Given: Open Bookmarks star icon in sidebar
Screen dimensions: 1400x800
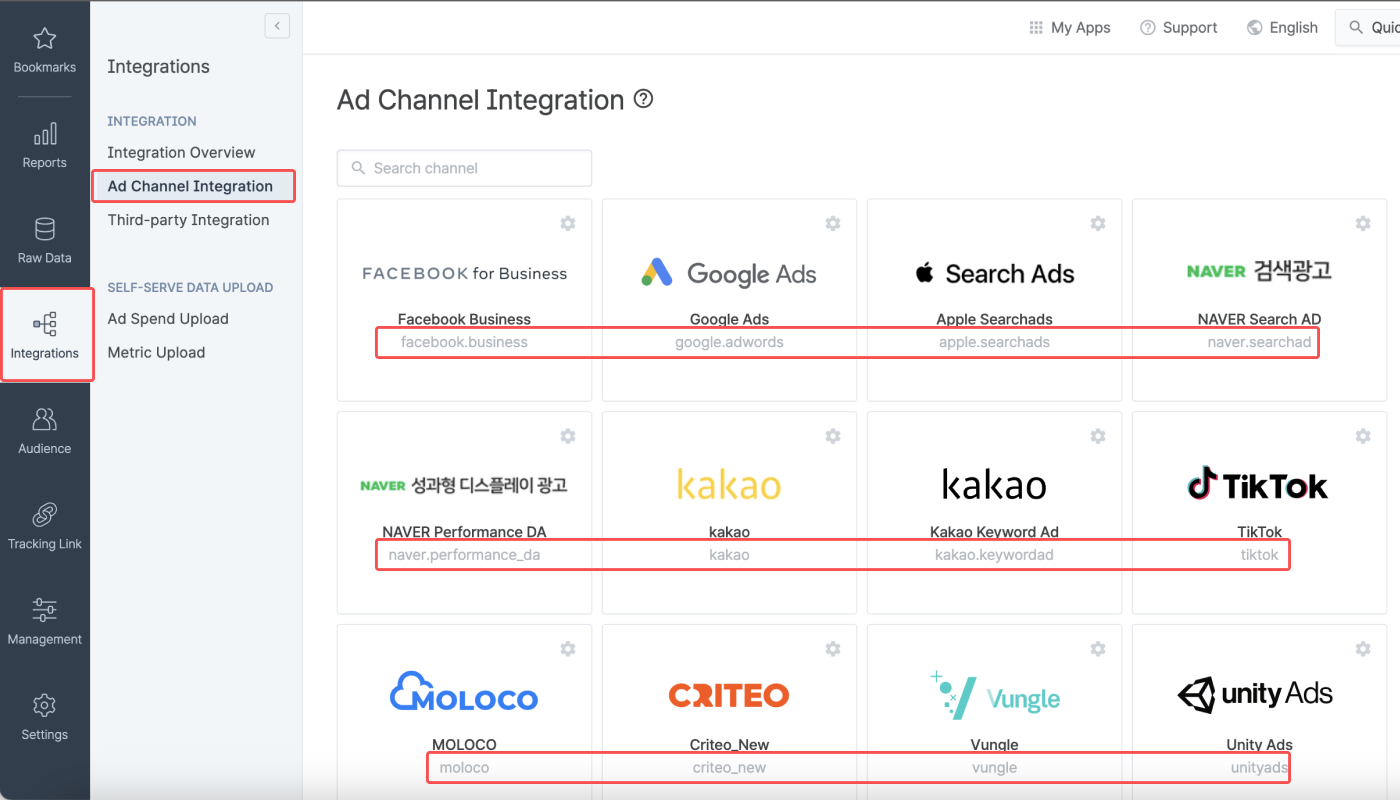Looking at the screenshot, I should (44, 39).
